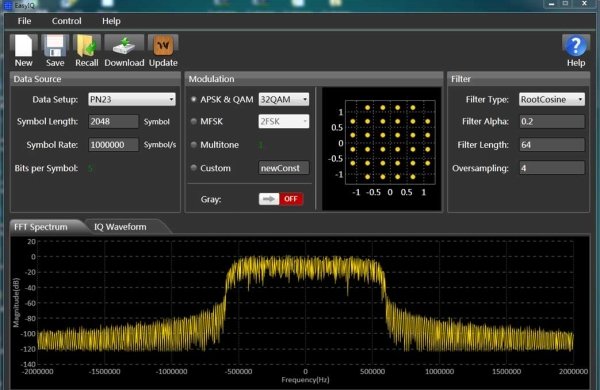Close the EasyIQ window
The image size is (600, 390).
(x=584, y=4)
